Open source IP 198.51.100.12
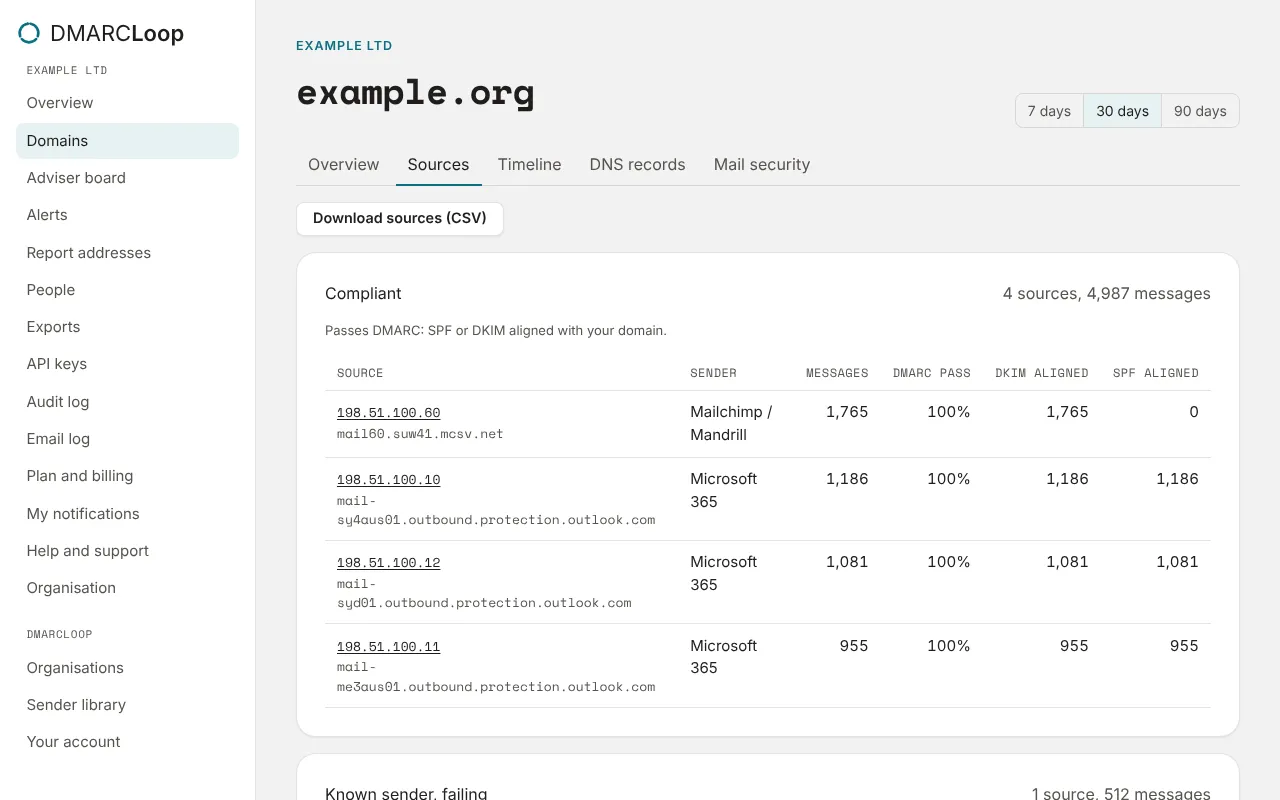Viewport: 1280px width, 800px height. click(x=388, y=563)
